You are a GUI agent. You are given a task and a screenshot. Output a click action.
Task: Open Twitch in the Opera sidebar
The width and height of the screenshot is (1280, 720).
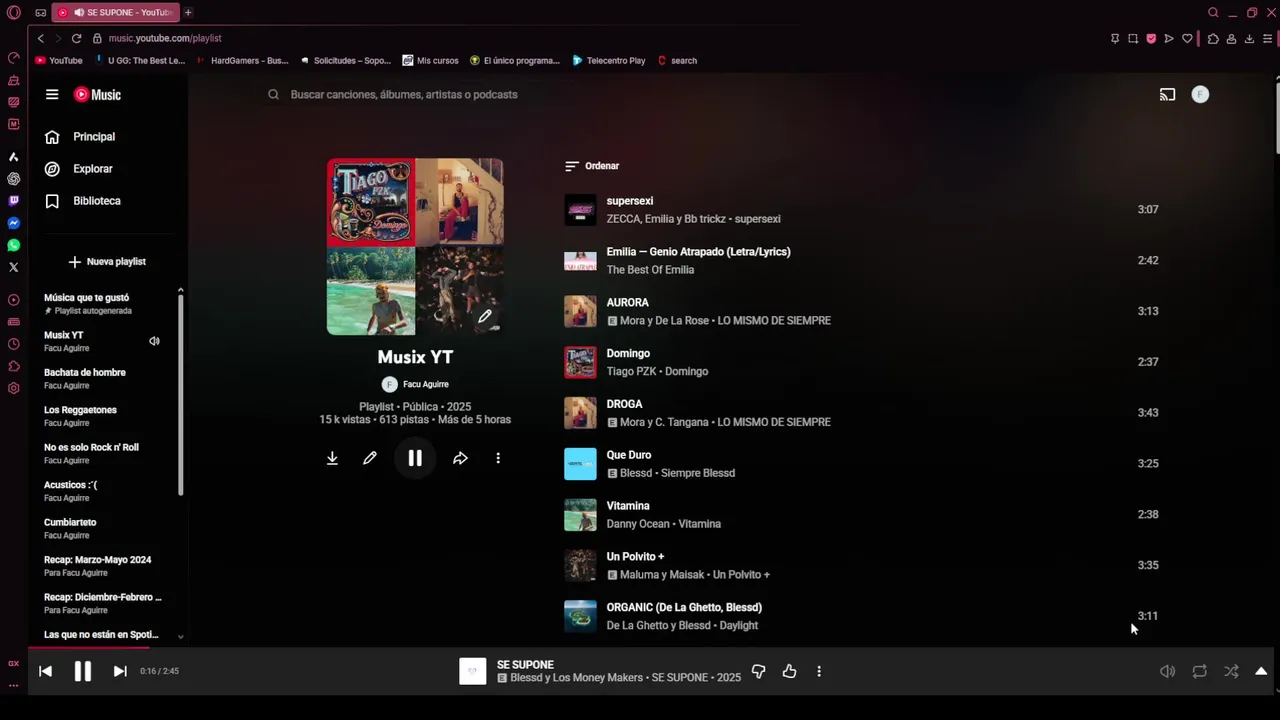14,201
